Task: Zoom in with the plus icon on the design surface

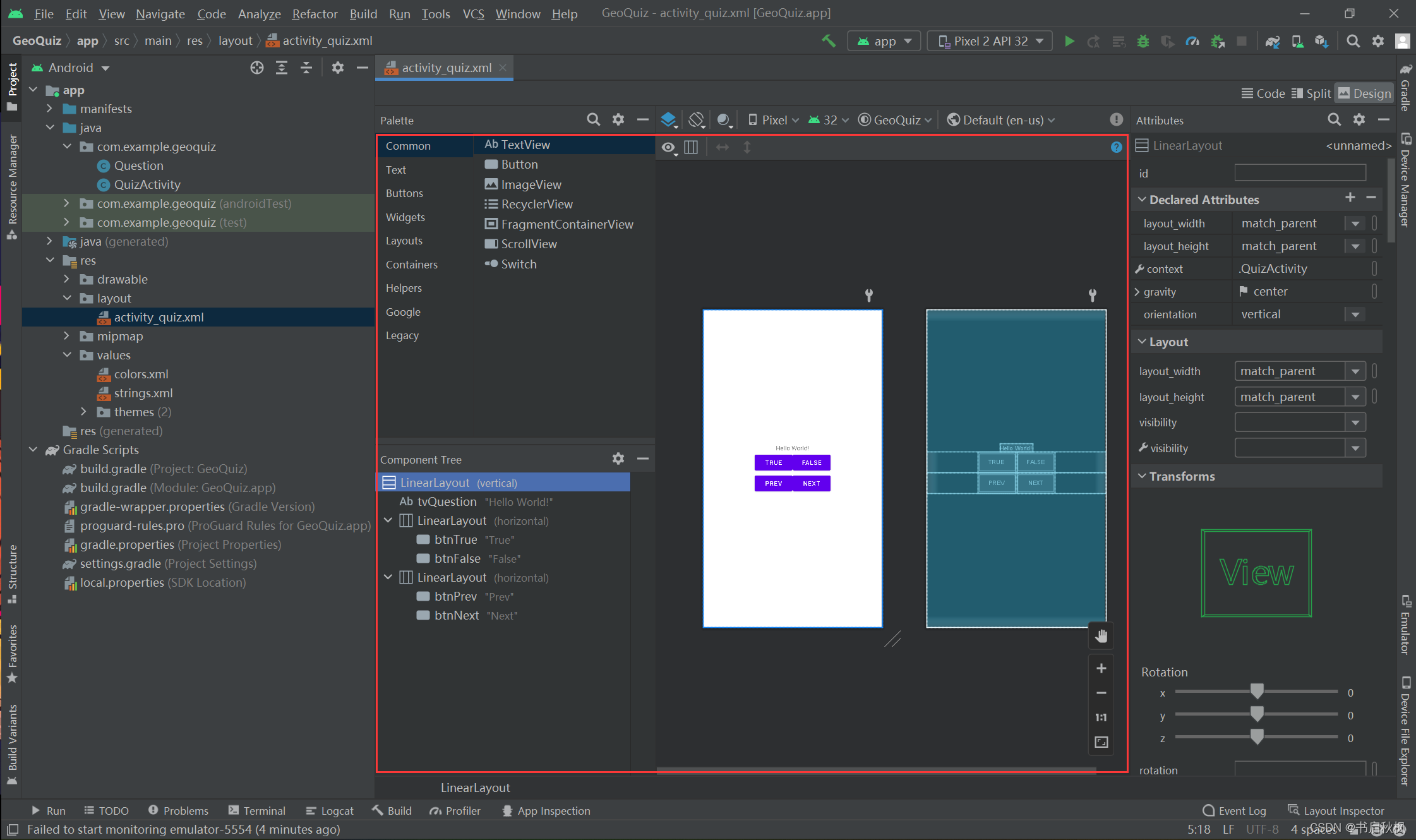Action: [1101, 668]
